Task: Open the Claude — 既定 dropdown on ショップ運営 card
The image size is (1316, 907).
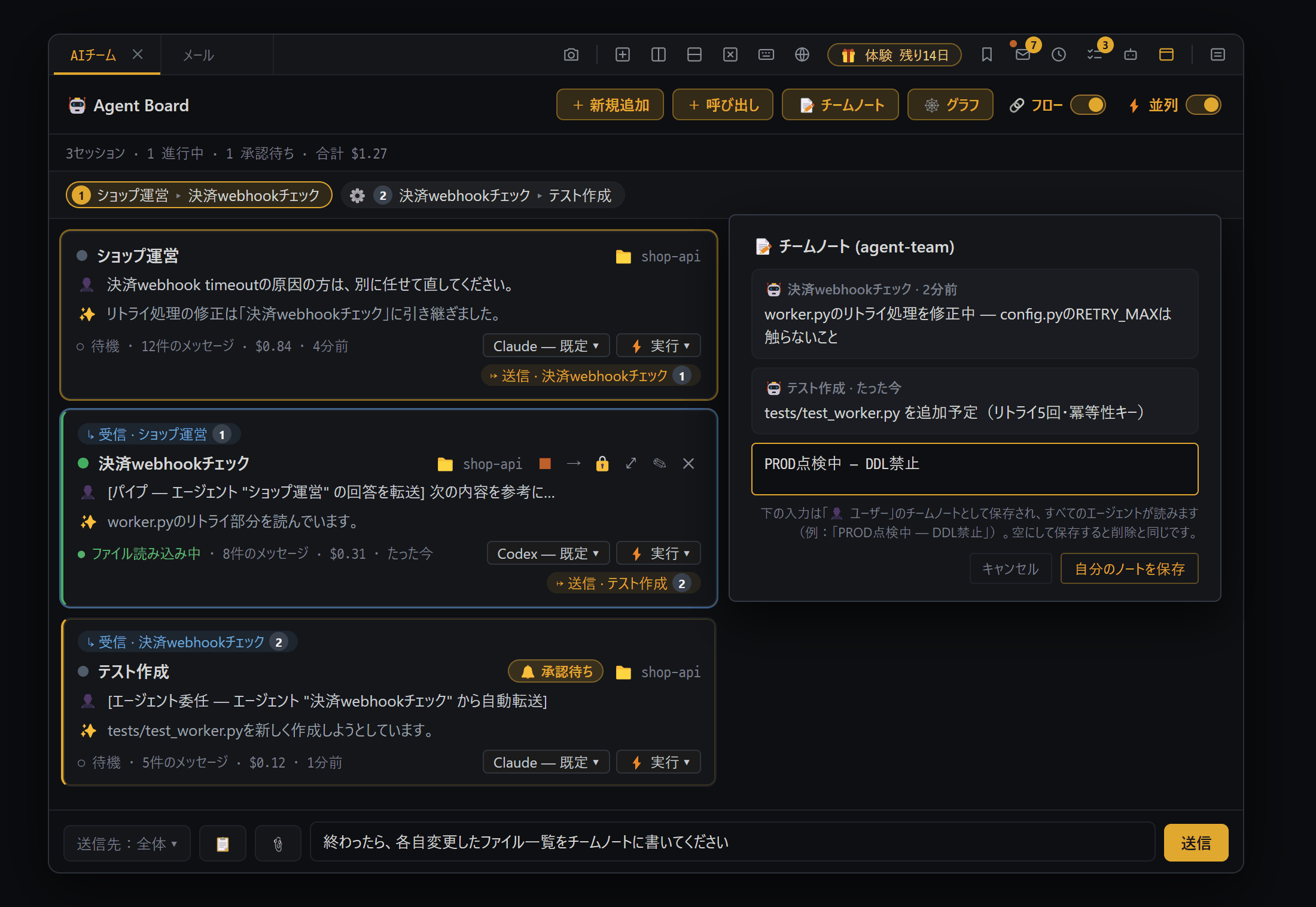Action: [x=546, y=346]
